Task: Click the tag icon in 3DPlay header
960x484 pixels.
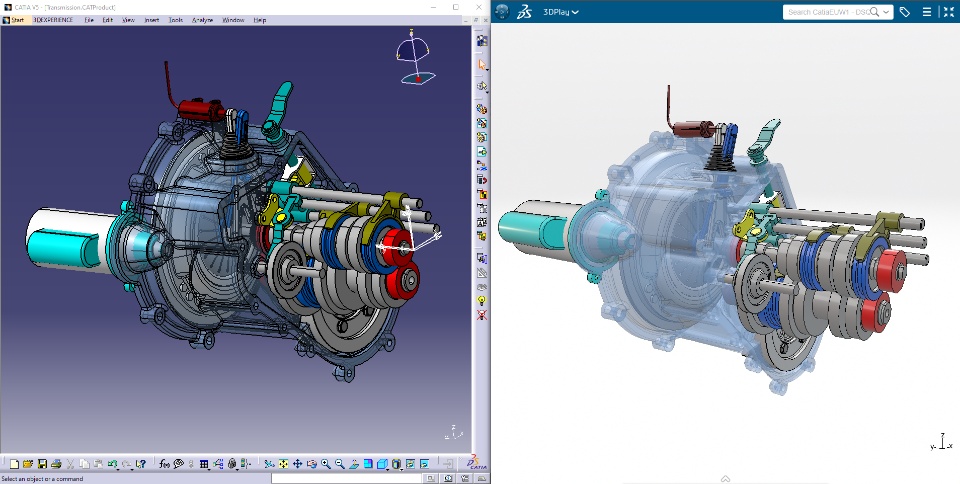Action: click(905, 12)
